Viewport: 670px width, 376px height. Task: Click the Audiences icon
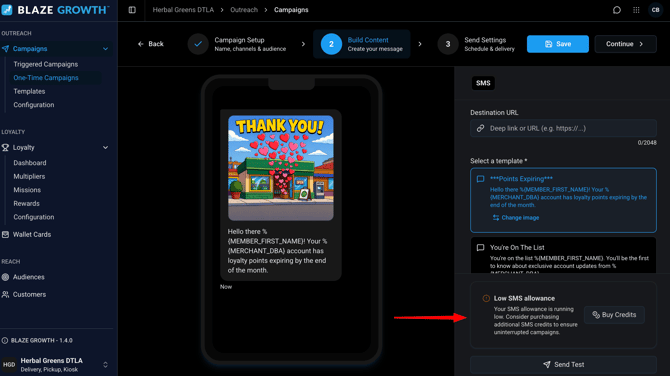point(5,277)
